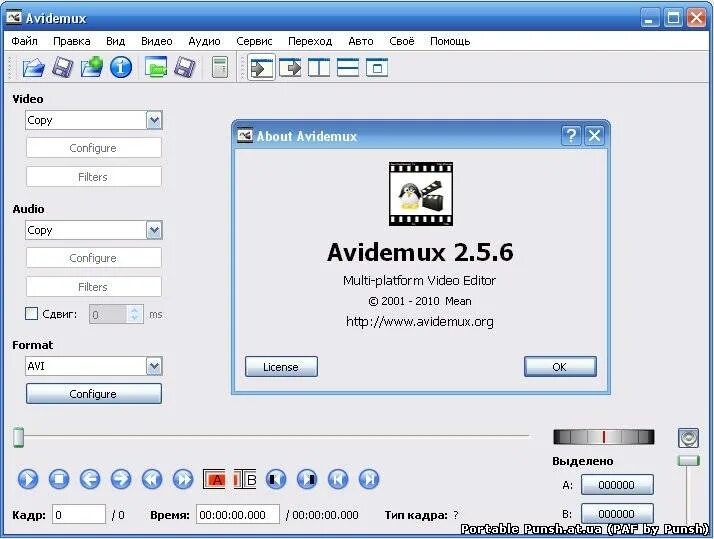Open video information blue info icon
714x539 pixels.
click(121, 67)
